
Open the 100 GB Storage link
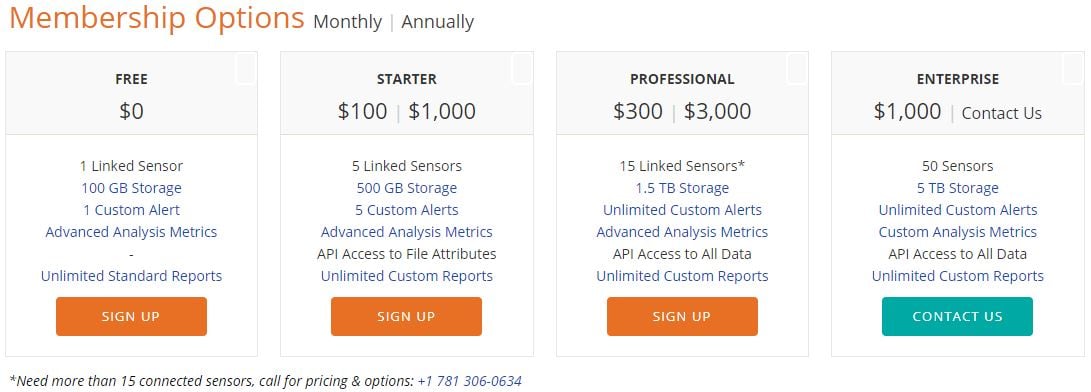click(x=131, y=188)
